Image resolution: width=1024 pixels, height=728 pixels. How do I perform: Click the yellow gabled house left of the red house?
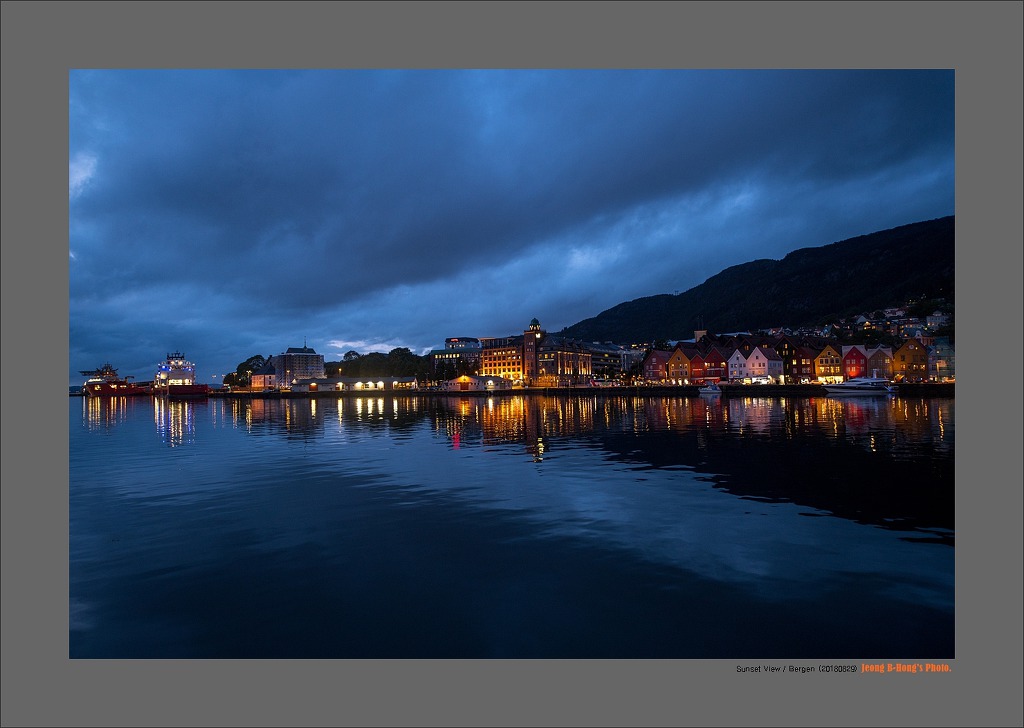(x=828, y=363)
